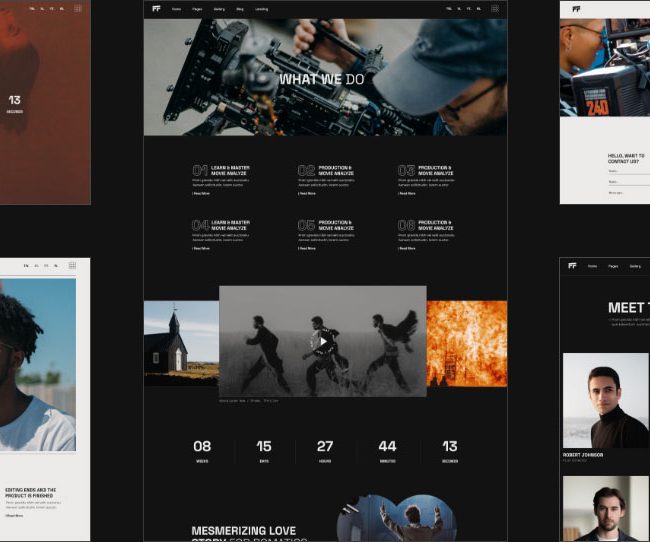Viewport: 650px width, 542px height.
Task: Click the WHAT WE DO hero heading
Action: click(322, 80)
